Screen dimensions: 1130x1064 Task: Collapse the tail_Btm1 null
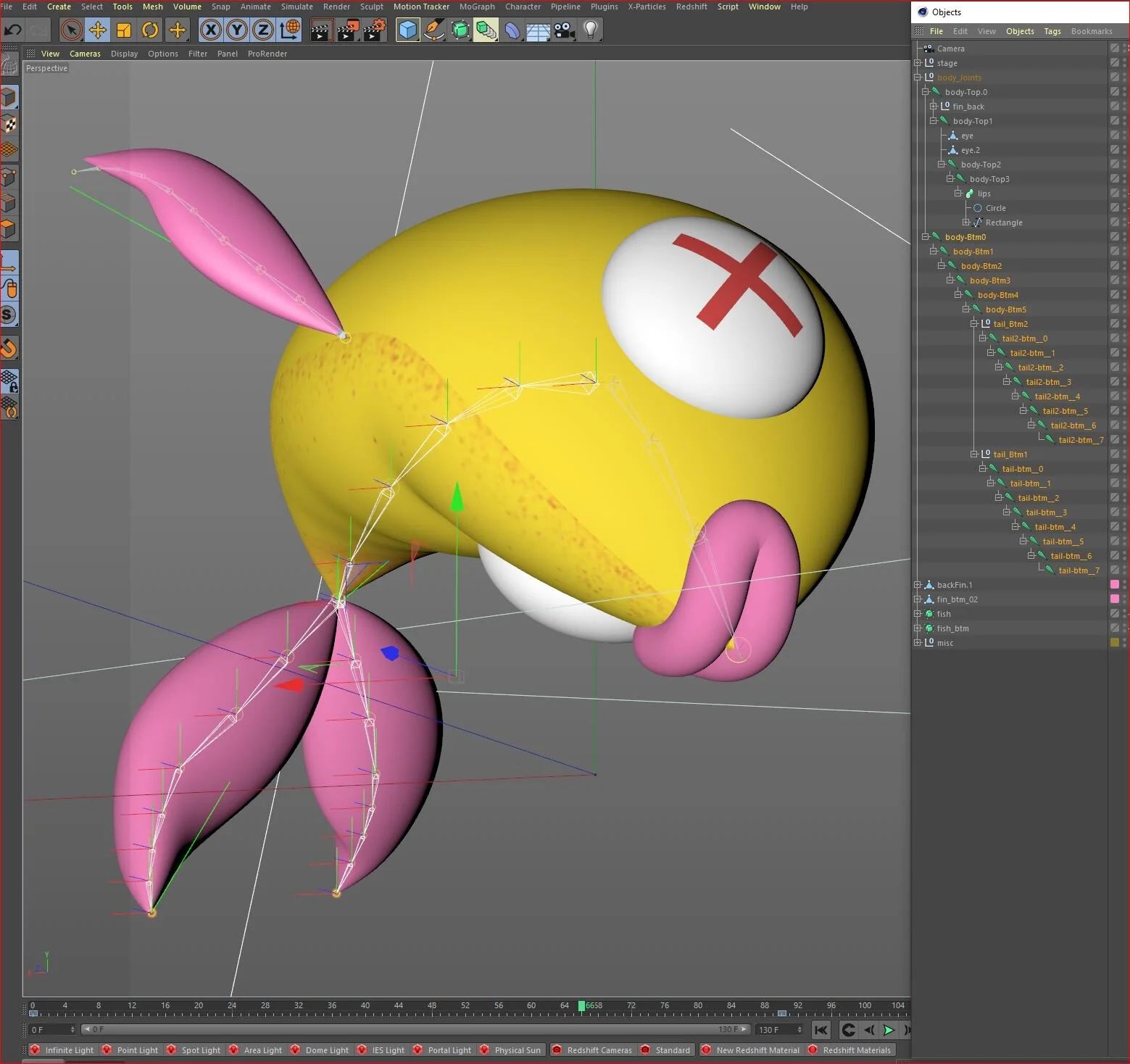pos(974,454)
